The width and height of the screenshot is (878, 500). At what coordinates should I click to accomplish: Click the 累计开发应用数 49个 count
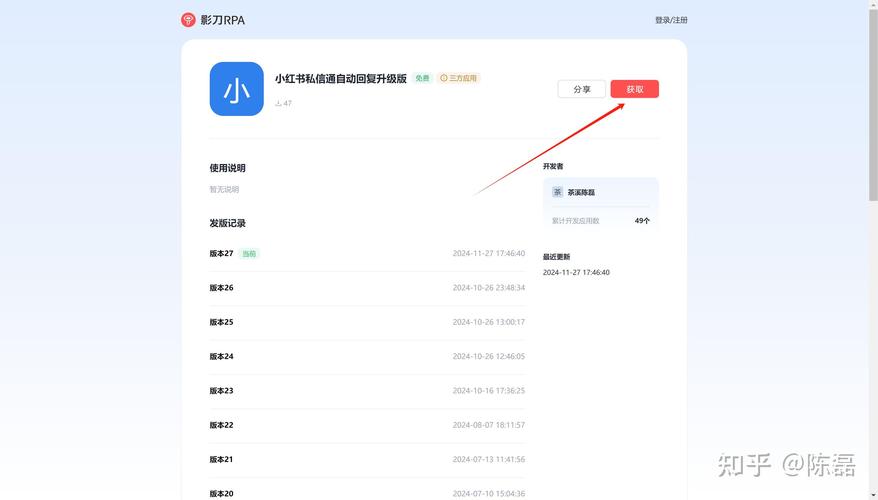(x=642, y=221)
